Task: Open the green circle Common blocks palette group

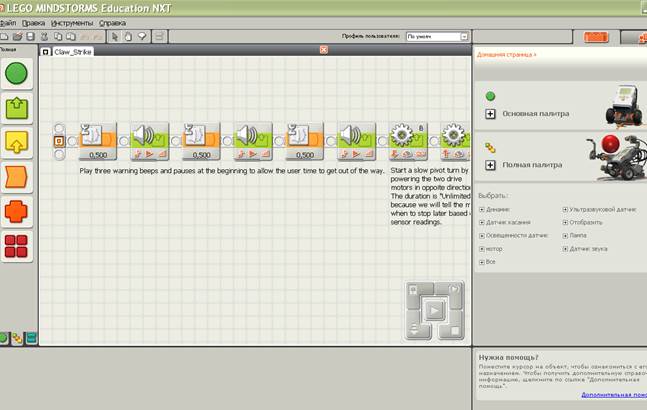Action: tap(17, 73)
